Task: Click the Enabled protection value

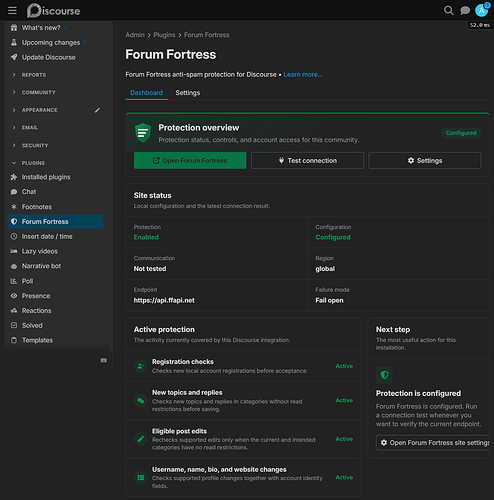Action: pos(146,237)
